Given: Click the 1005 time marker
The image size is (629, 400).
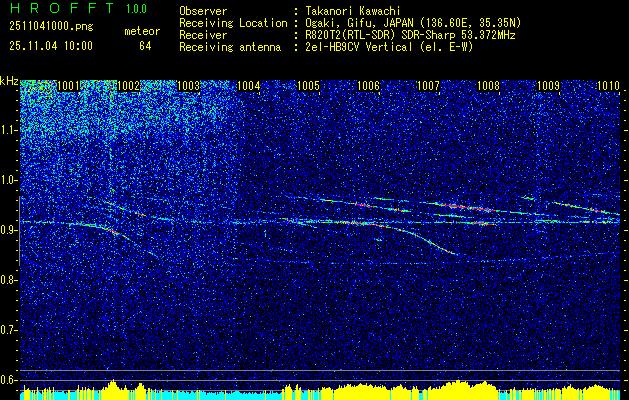Looking at the screenshot, I should (309, 86).
